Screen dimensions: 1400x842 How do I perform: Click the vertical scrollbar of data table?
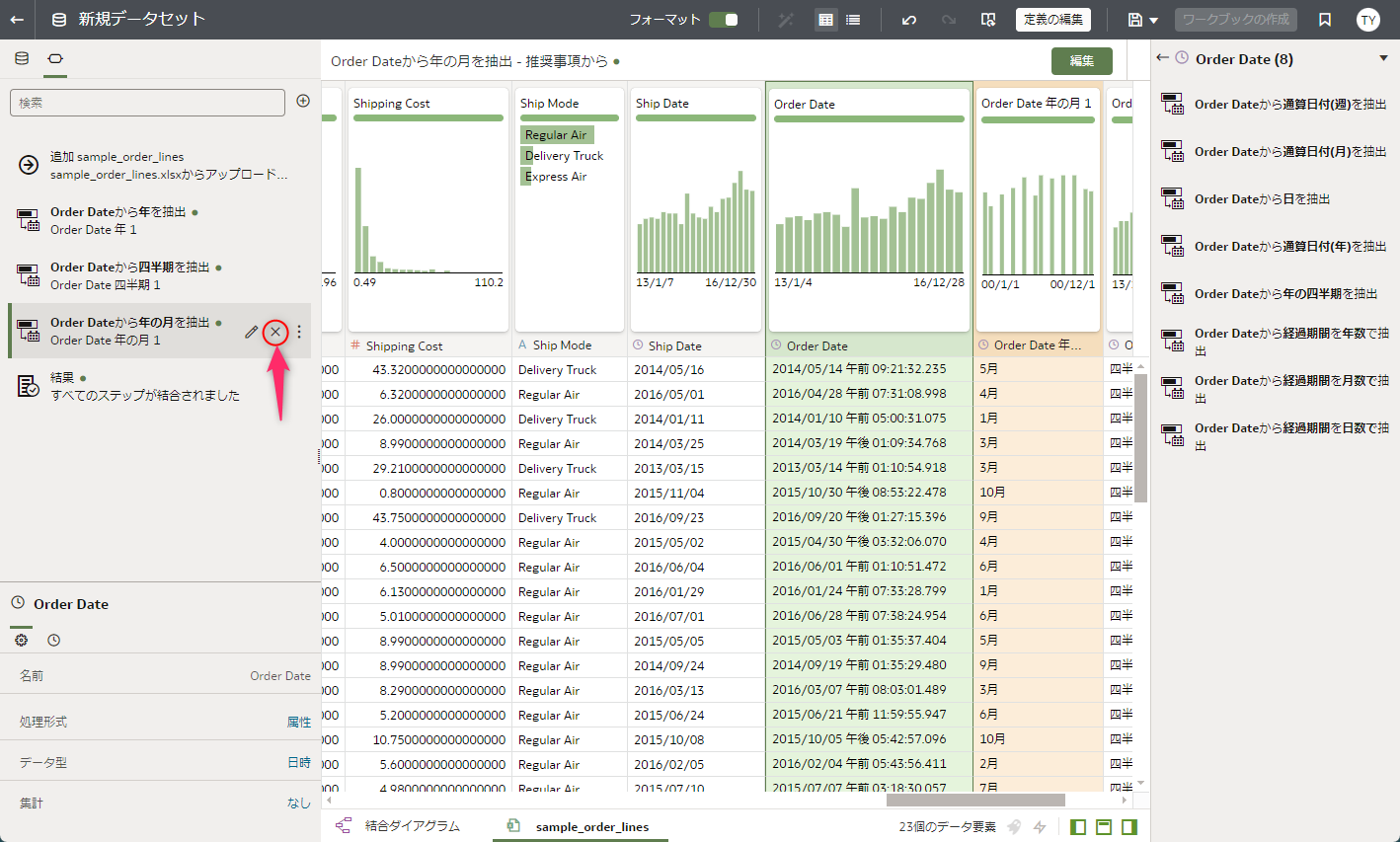point(1141,438)
